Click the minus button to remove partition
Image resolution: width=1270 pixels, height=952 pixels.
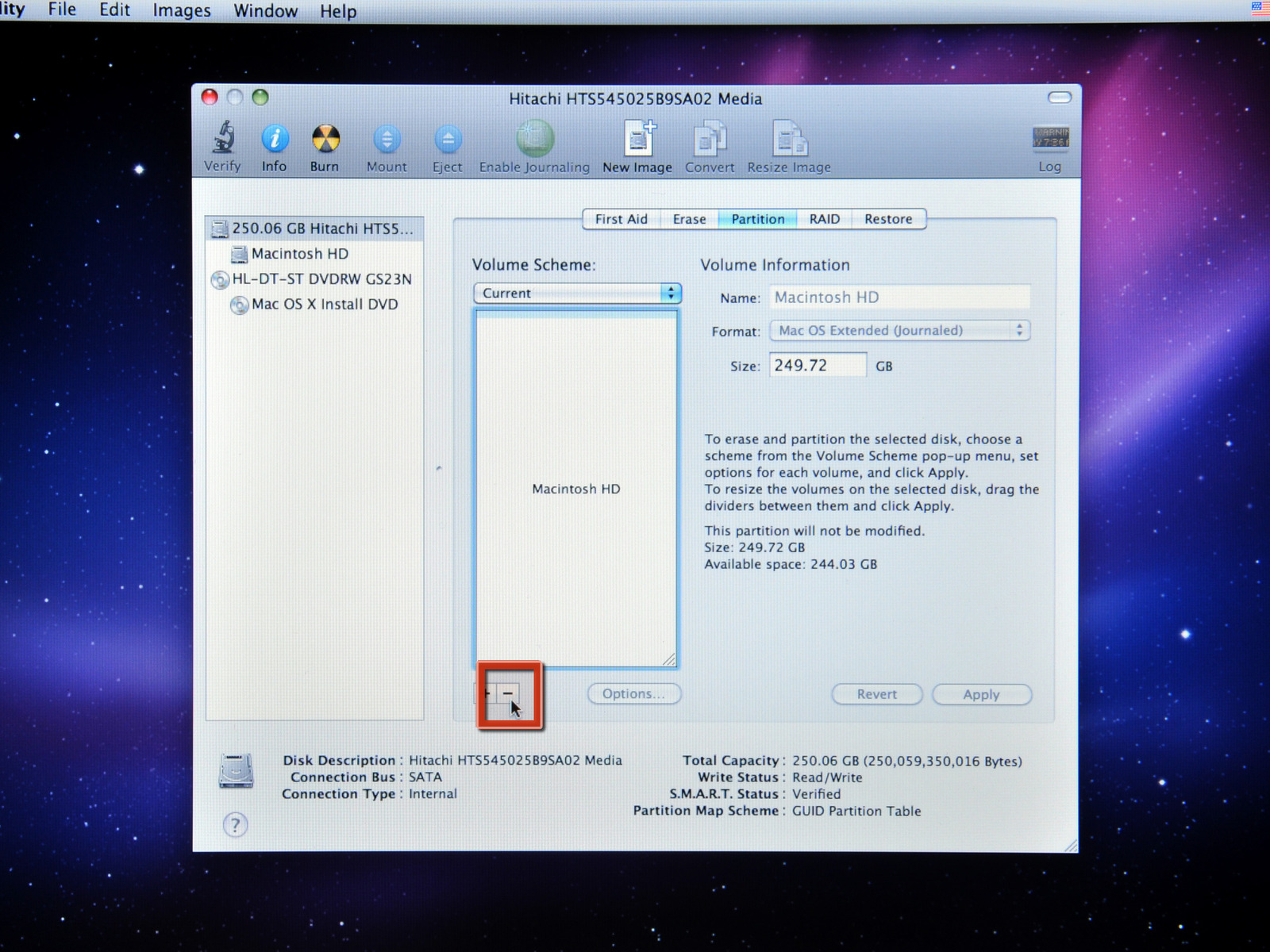pyautogui.click(x=508, y=693)
